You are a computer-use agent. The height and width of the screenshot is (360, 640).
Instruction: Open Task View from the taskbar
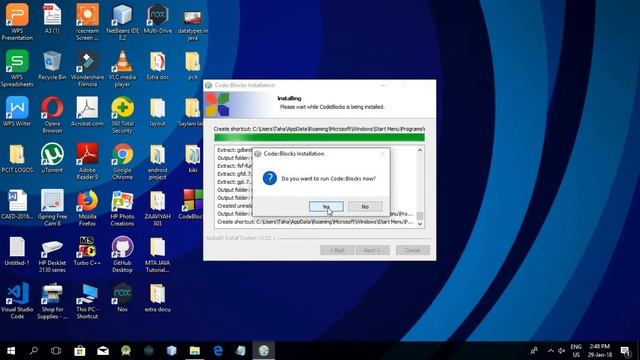pos(56,351)
